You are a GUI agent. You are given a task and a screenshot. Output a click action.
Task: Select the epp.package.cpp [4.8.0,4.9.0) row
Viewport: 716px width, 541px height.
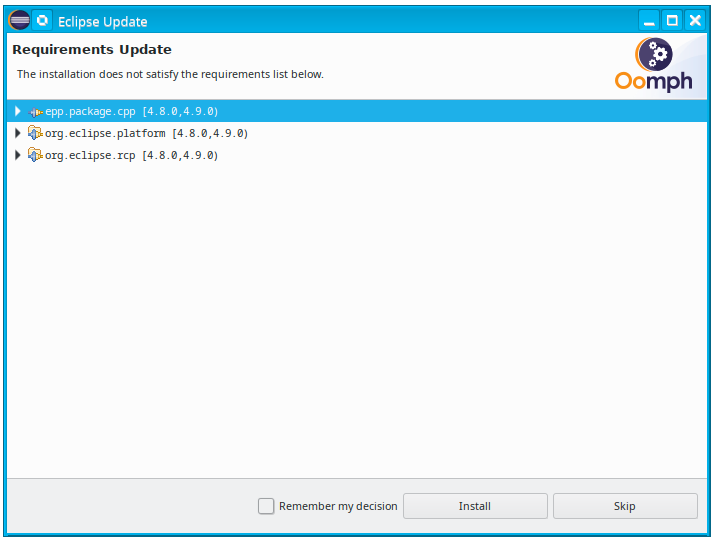click(x=357, y=111)
